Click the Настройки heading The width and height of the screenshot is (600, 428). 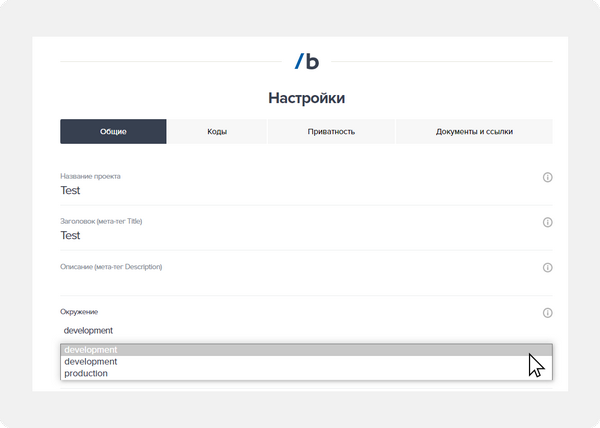tap(307, 98)
